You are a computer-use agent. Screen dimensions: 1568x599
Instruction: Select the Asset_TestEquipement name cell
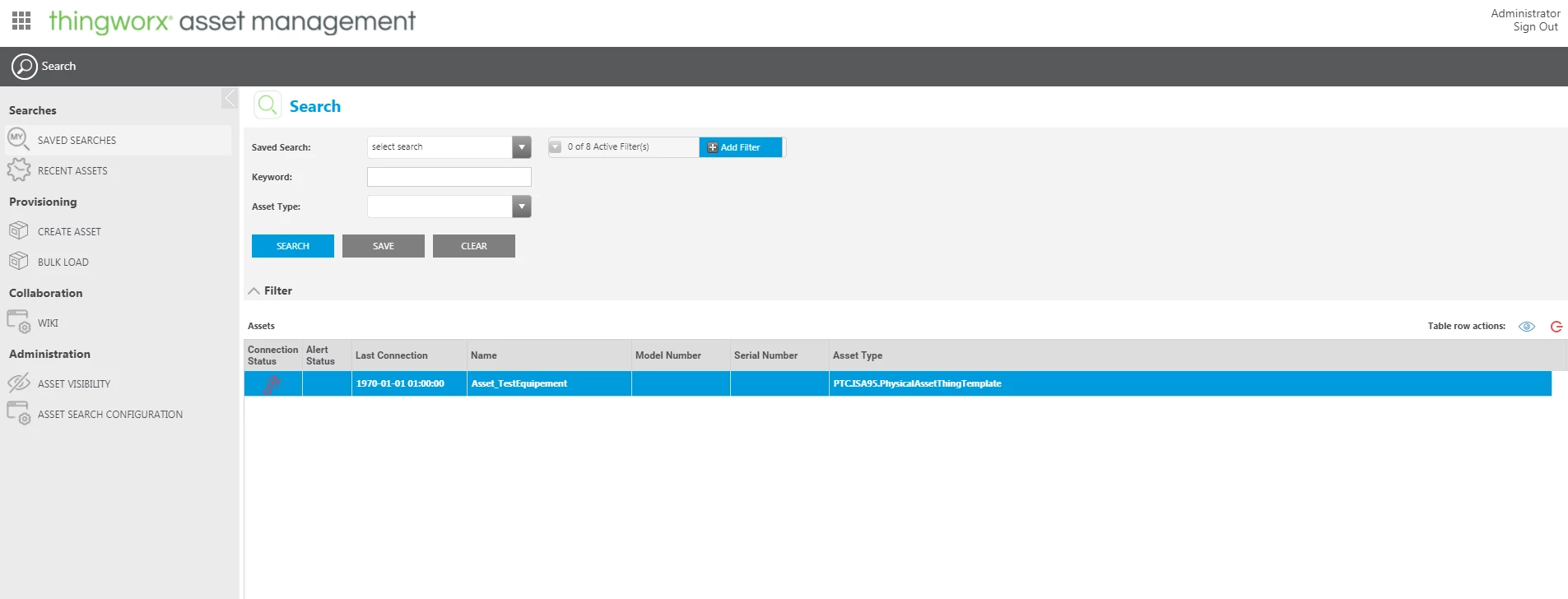tap(549, 383)
